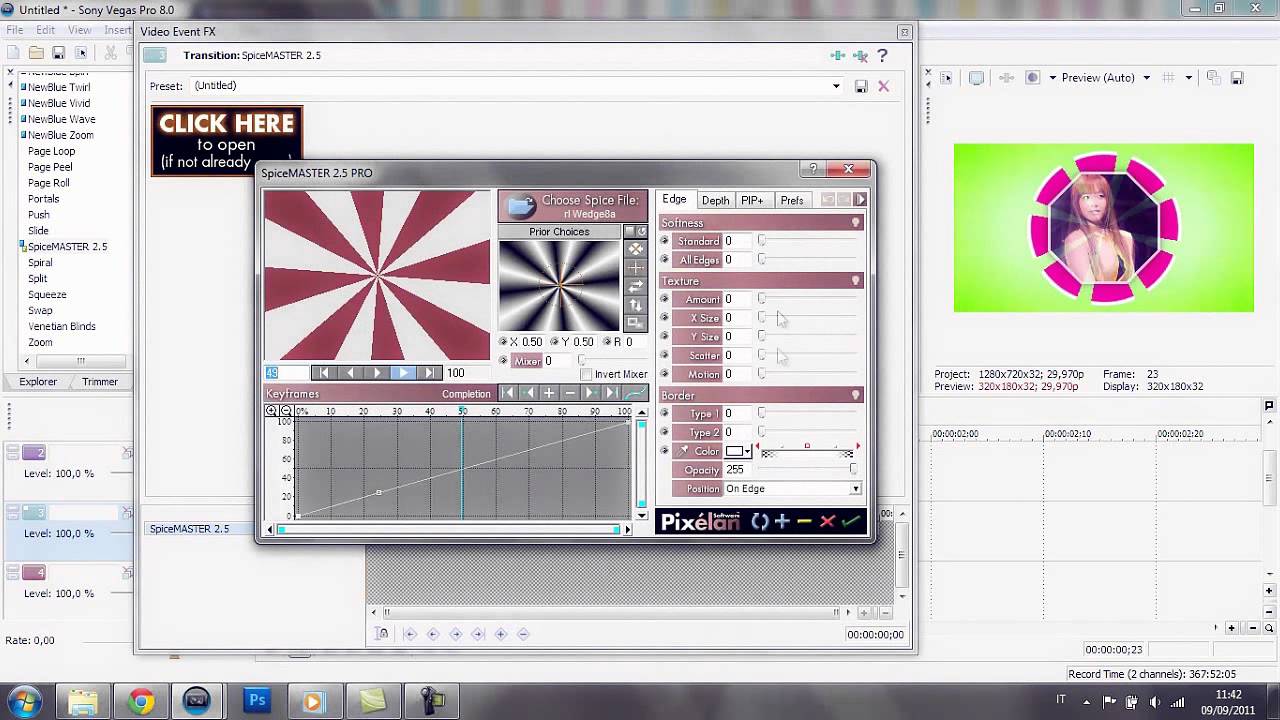This screenshot has height=720, width=1280.
Task: Click the Texture section lightbulb icon
Action: (856, 281)
